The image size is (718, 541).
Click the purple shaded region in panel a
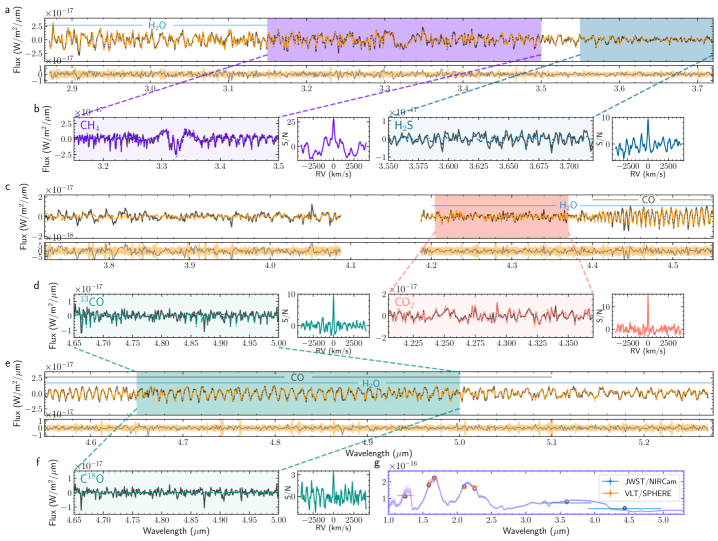pos(404,40)
